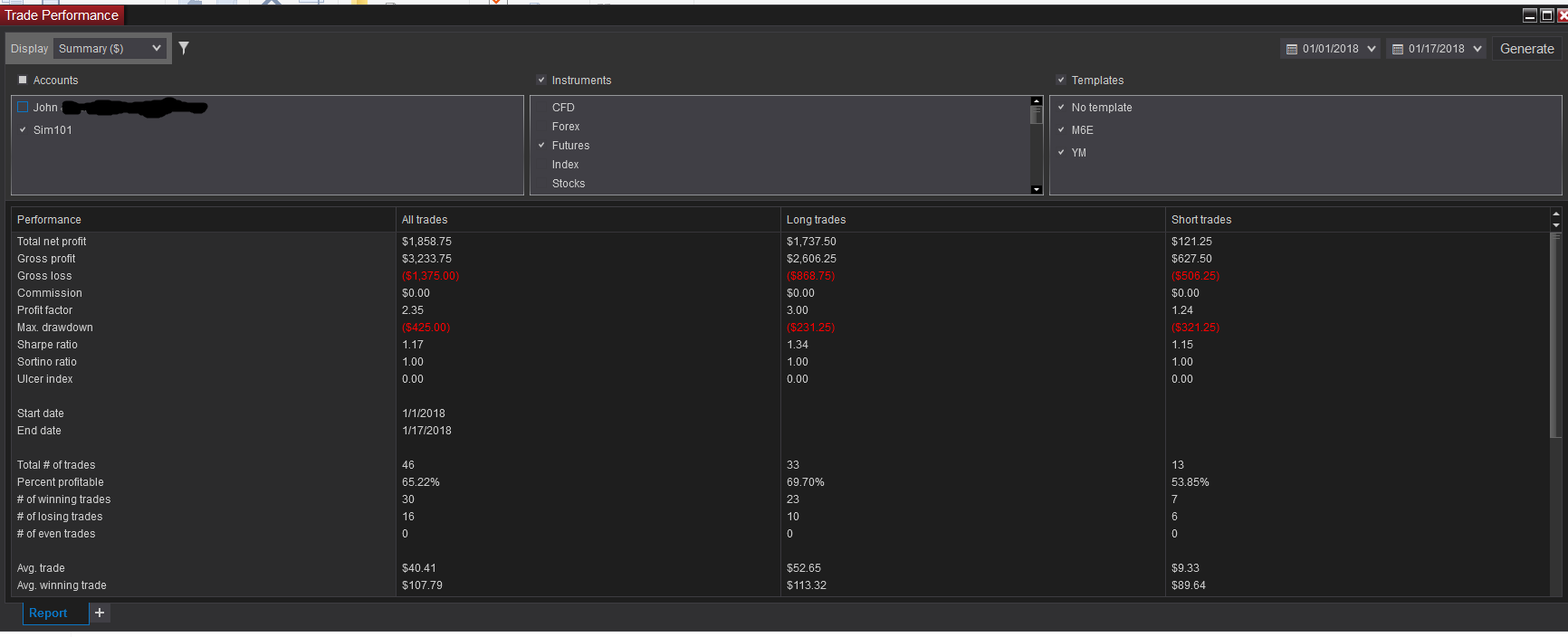The image size is (1568, 637).
Task: Click the End date 1/17/2018 value
Action: pos(426,431)
